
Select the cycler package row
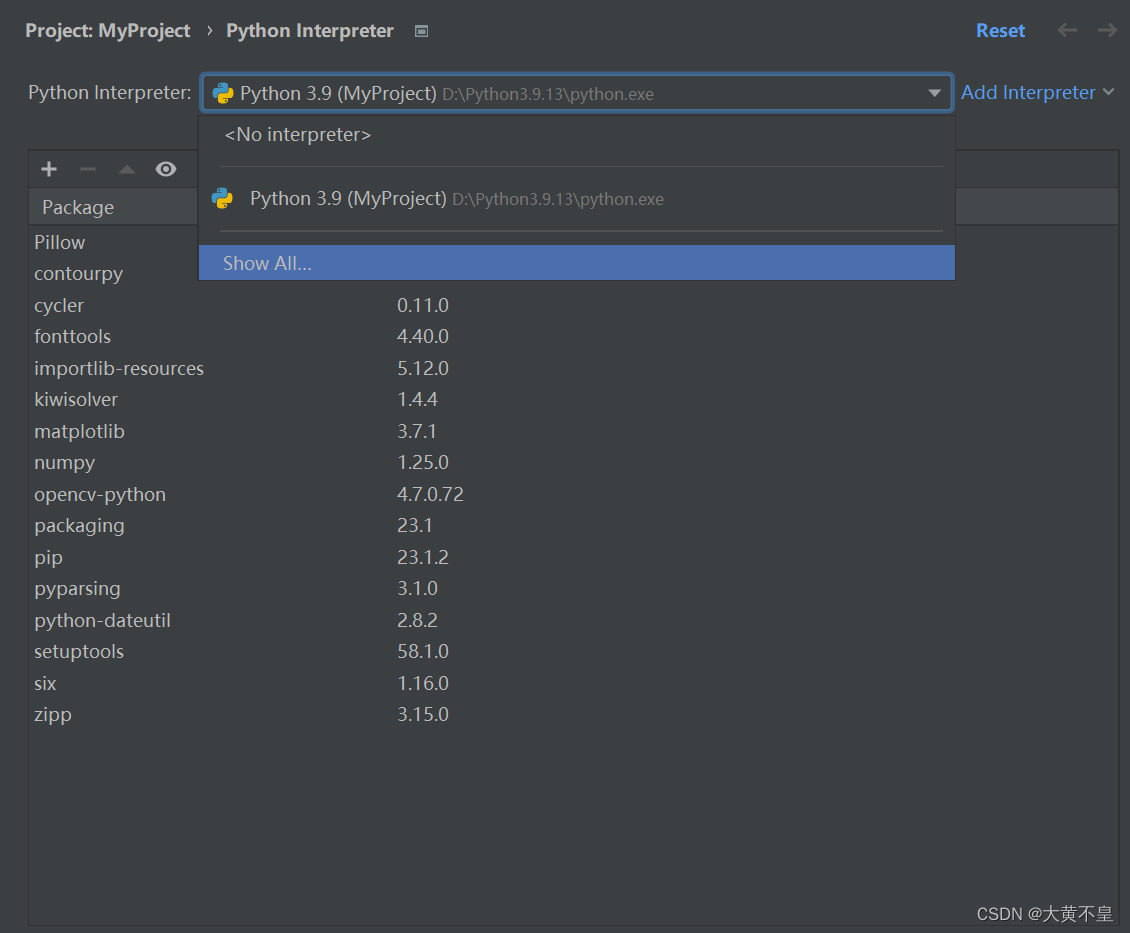[574, 305]
